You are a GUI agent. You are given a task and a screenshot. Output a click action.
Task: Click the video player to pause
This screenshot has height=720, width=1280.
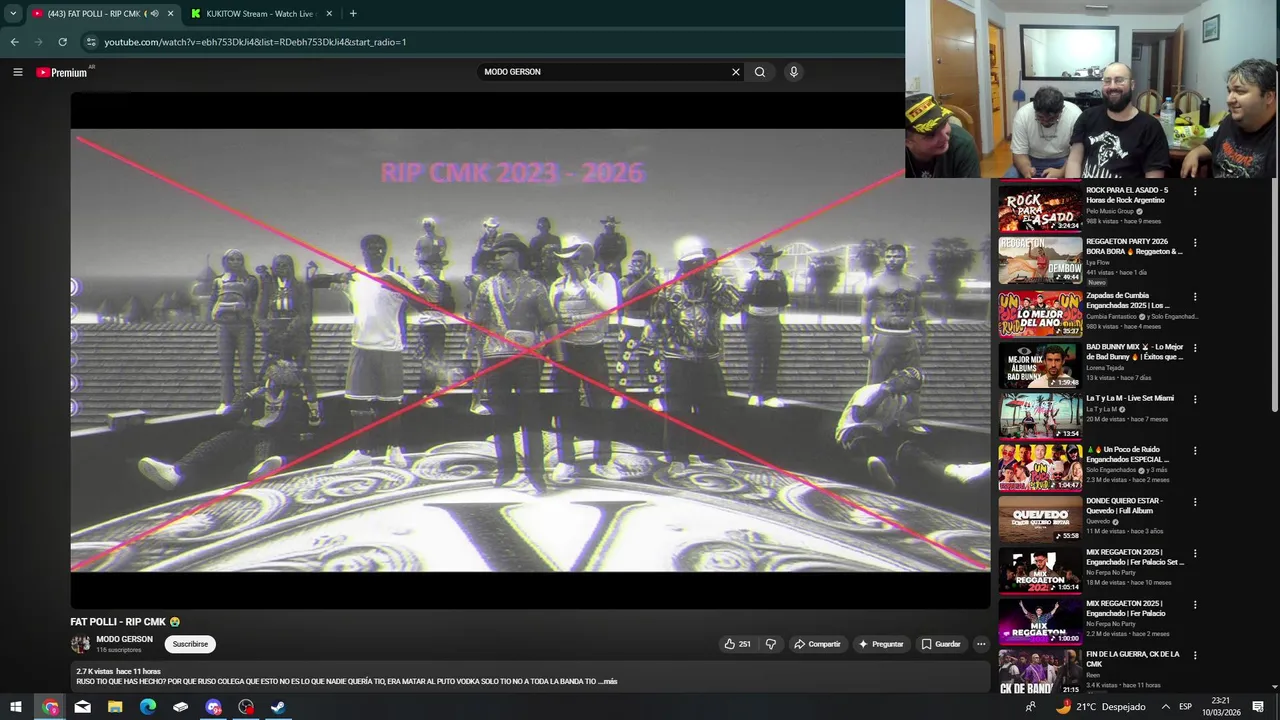[x=530, y=350]
